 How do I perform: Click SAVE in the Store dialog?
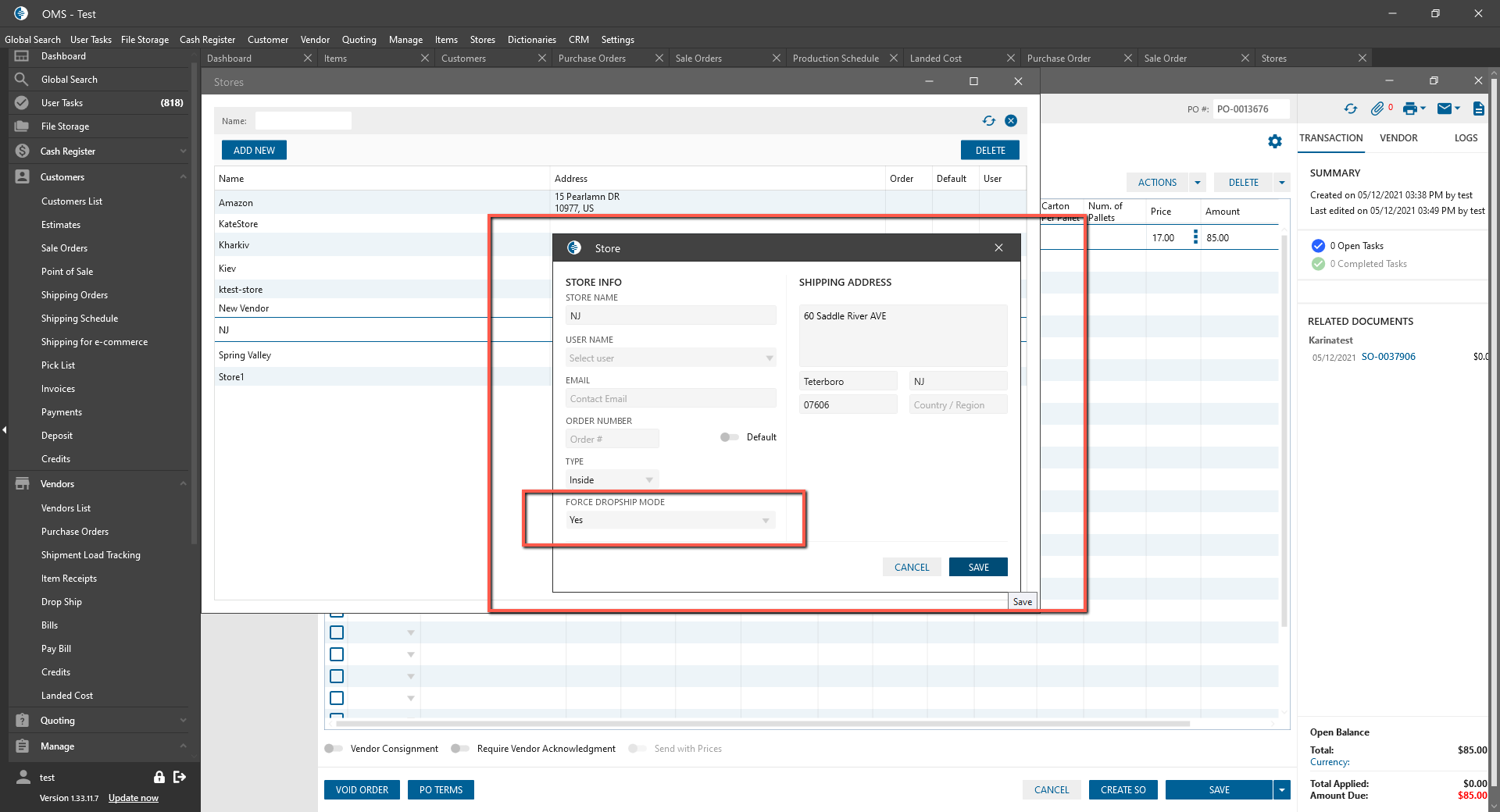(x=978, y=568)
